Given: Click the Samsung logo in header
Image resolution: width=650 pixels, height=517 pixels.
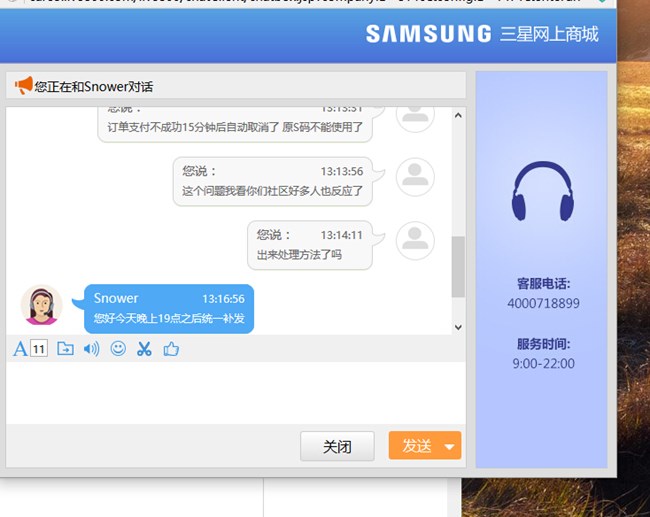Looking at the screenshot, I should [428, 34].
